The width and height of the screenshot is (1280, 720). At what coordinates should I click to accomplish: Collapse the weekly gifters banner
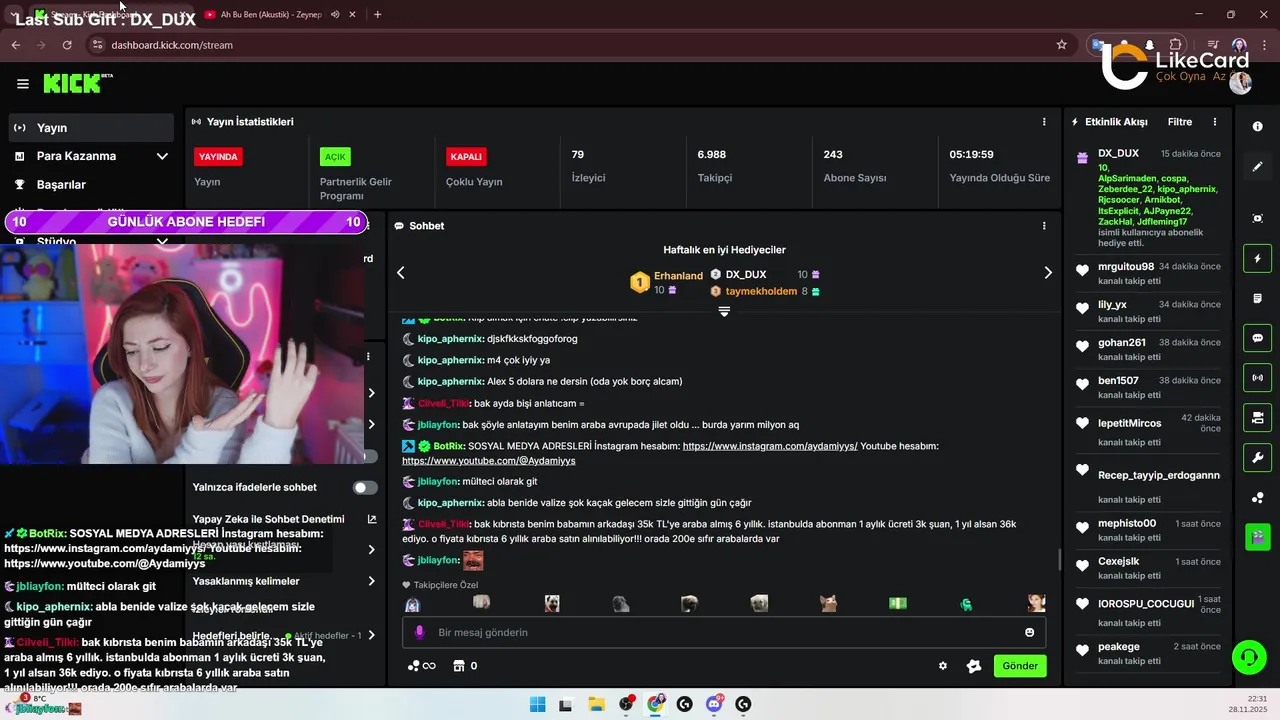[724, 312]
